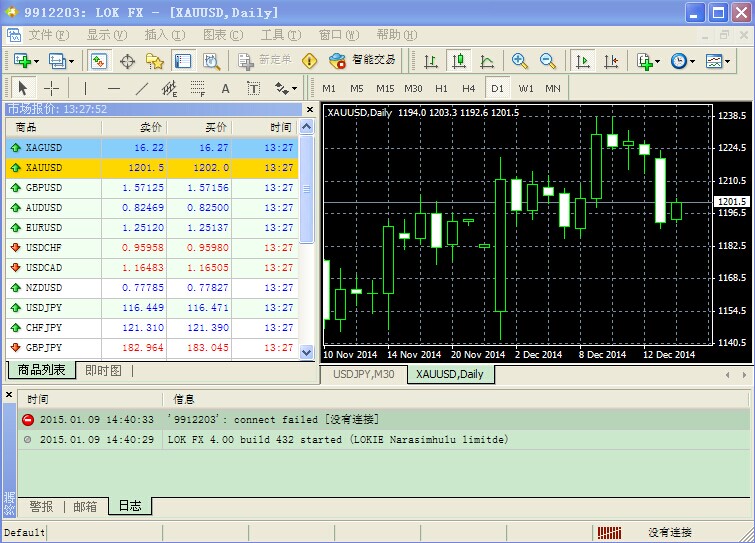
Task: Open the new chart toolbar icon
Action: [x=22, y=61]
